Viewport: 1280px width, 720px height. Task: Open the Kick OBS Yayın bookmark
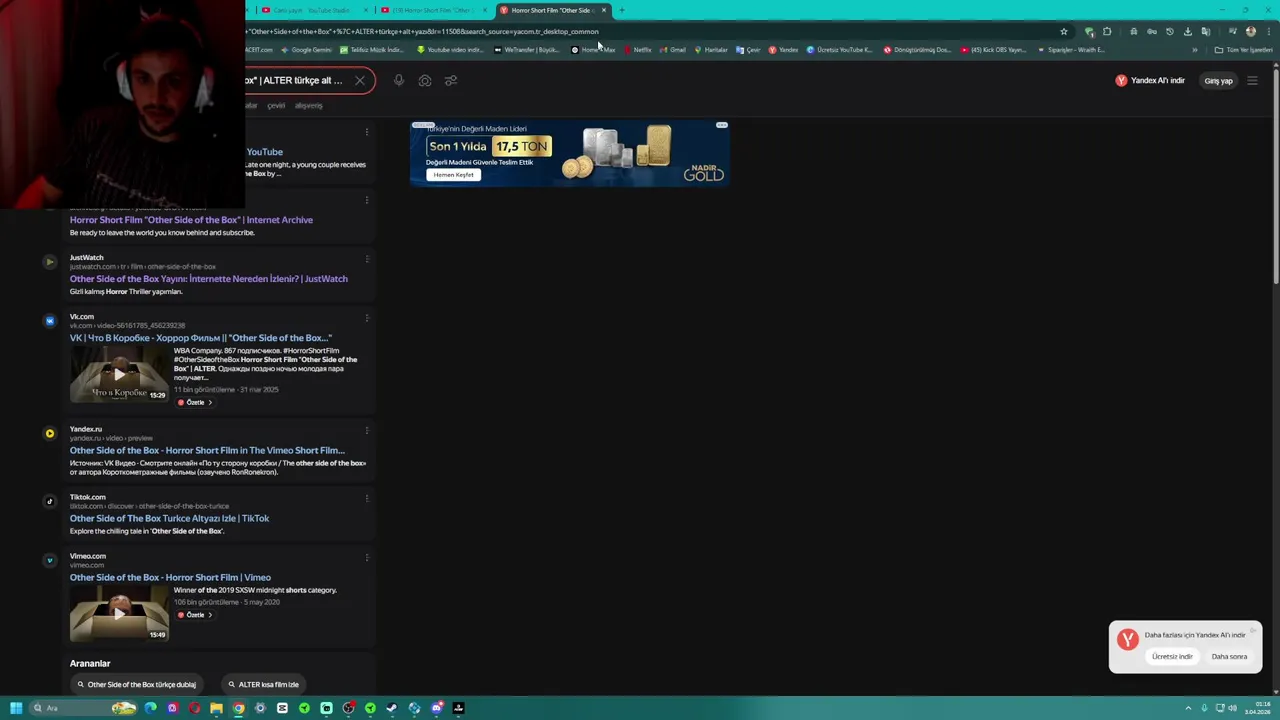click(994, 50)
